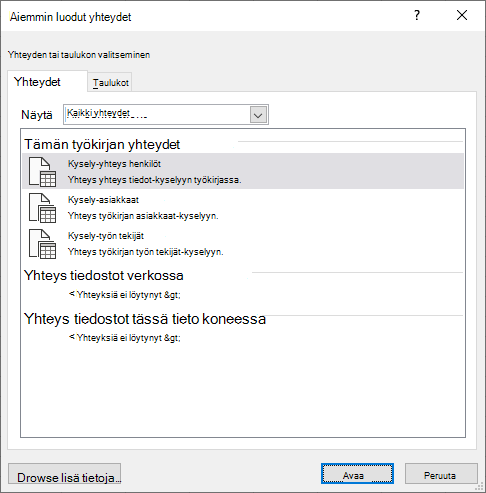
Task: Select the Kysely-yhteys henkilöt entry text
Action: click(114, 164)
